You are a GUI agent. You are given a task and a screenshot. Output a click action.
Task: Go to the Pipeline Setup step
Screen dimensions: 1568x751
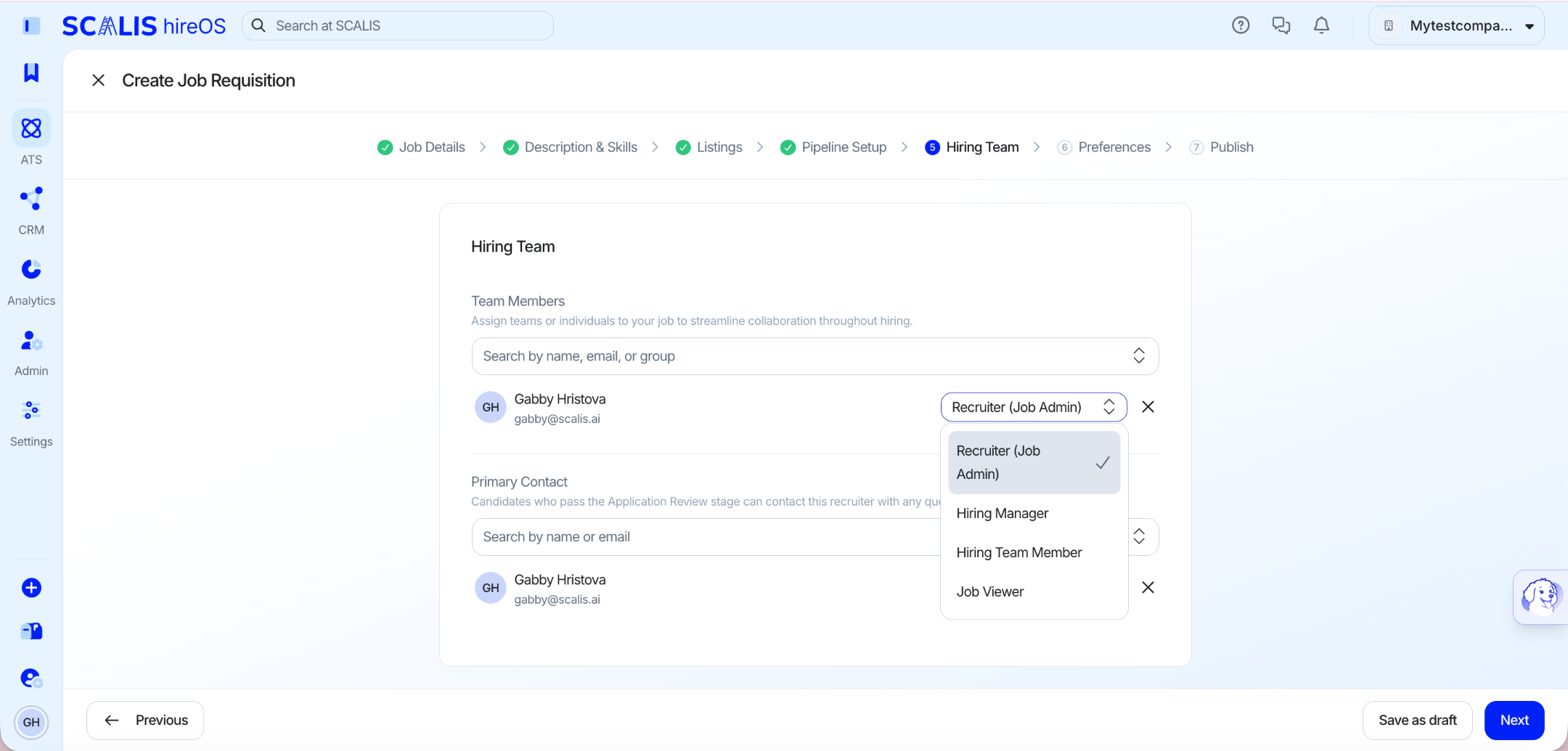(833, 147)
